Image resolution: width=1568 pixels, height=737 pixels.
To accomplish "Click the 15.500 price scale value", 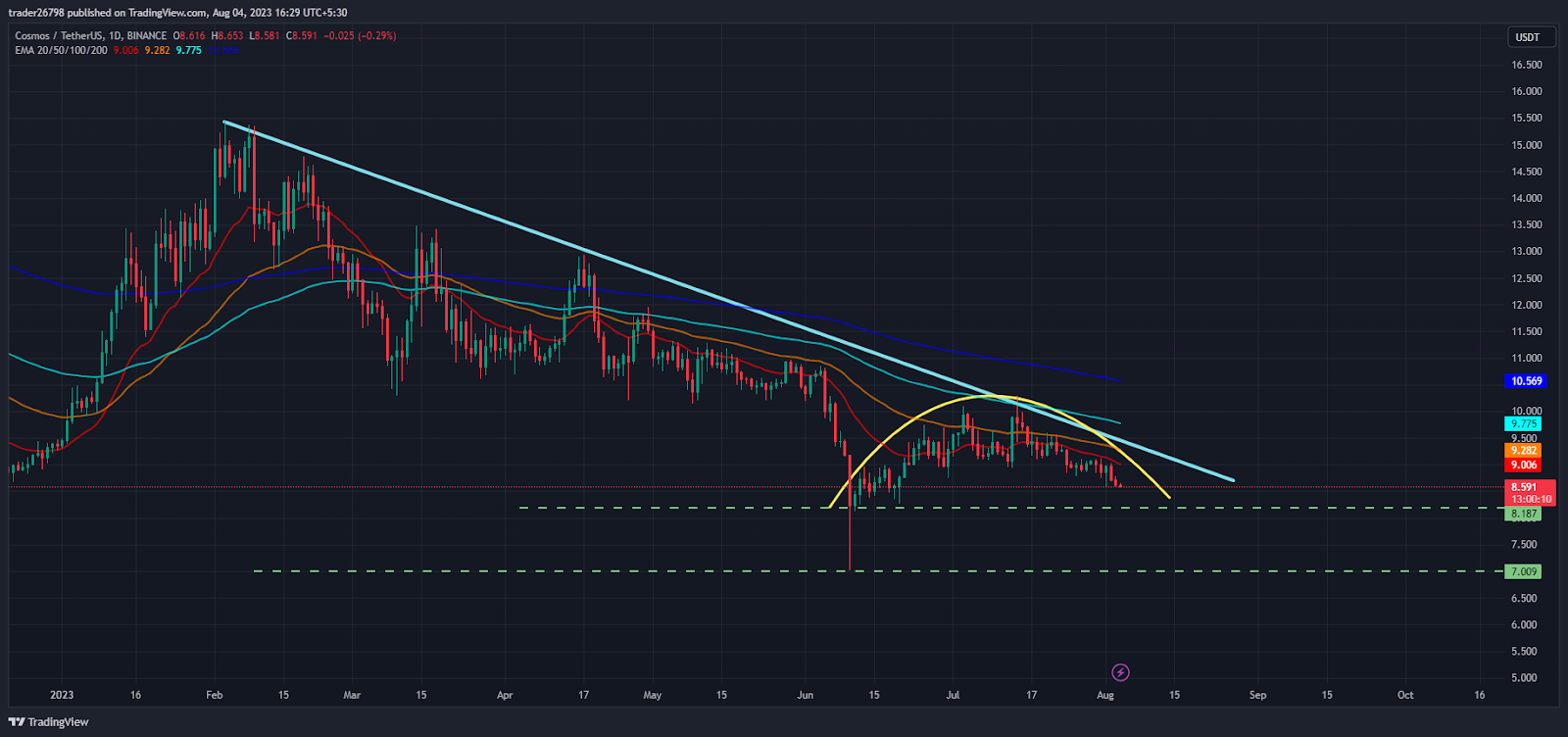I will (x=1526, y=118).
